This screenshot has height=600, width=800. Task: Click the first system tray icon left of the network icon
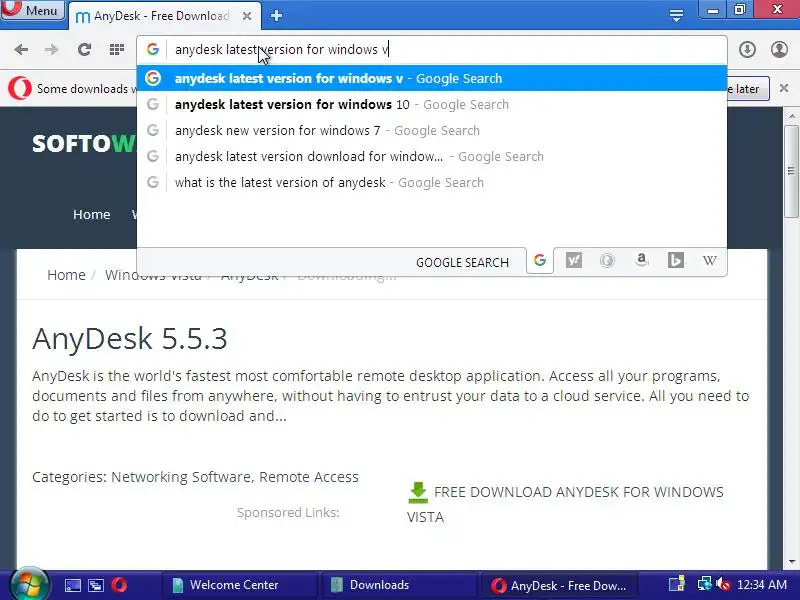point(677,584)
